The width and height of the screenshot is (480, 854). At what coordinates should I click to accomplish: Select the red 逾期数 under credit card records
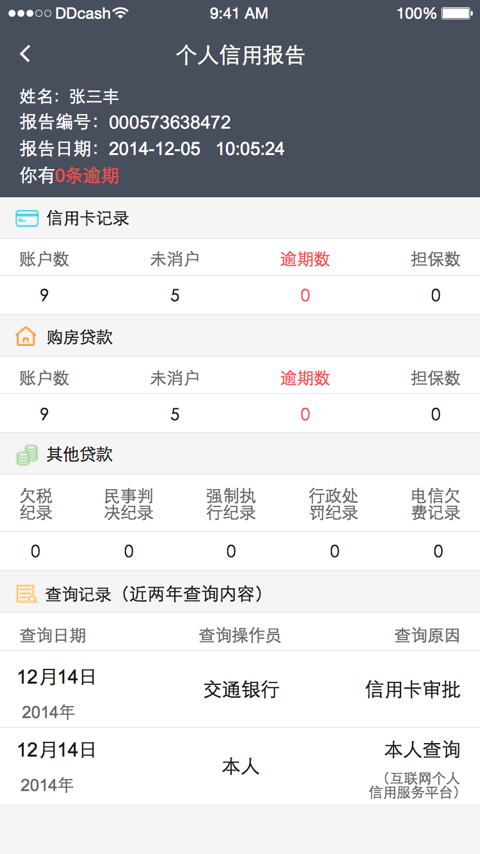tap(305, 259)
